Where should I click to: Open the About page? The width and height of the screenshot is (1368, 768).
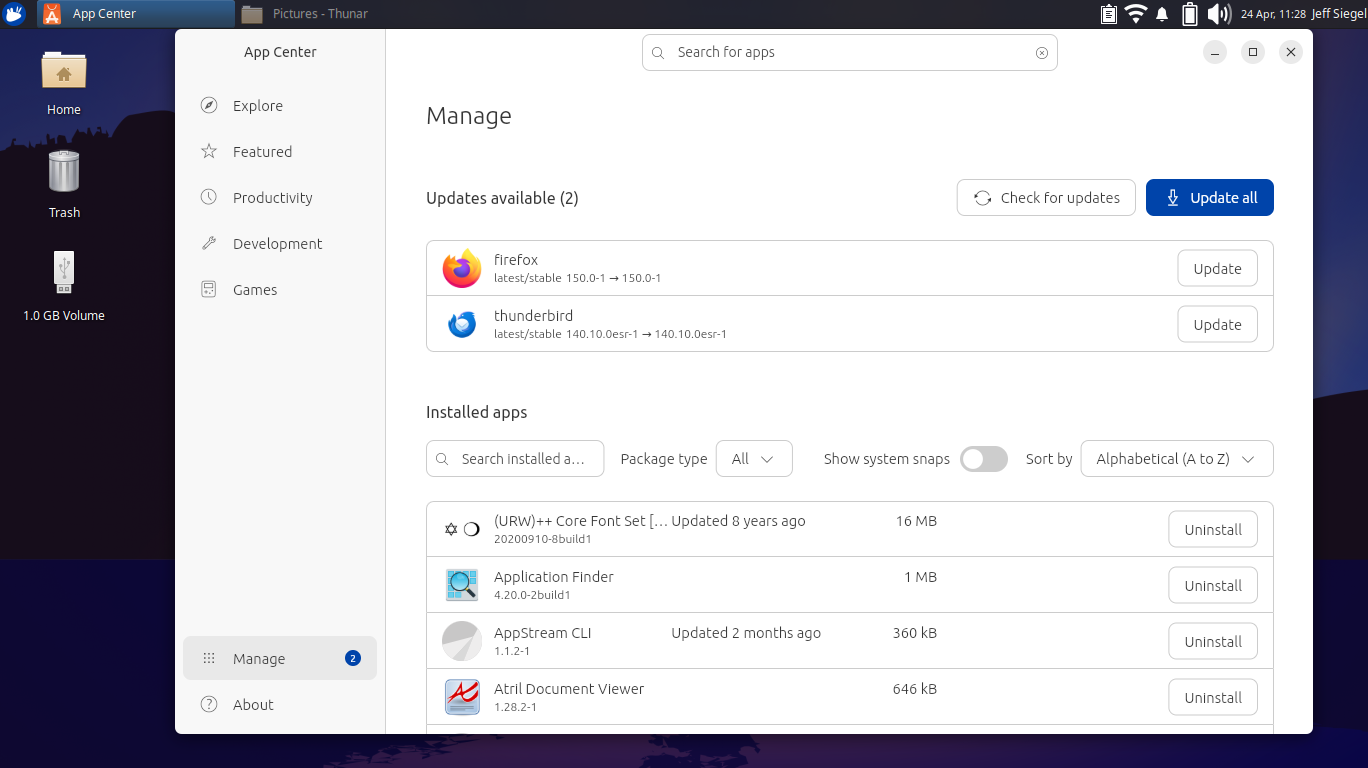tap(280, 705)
